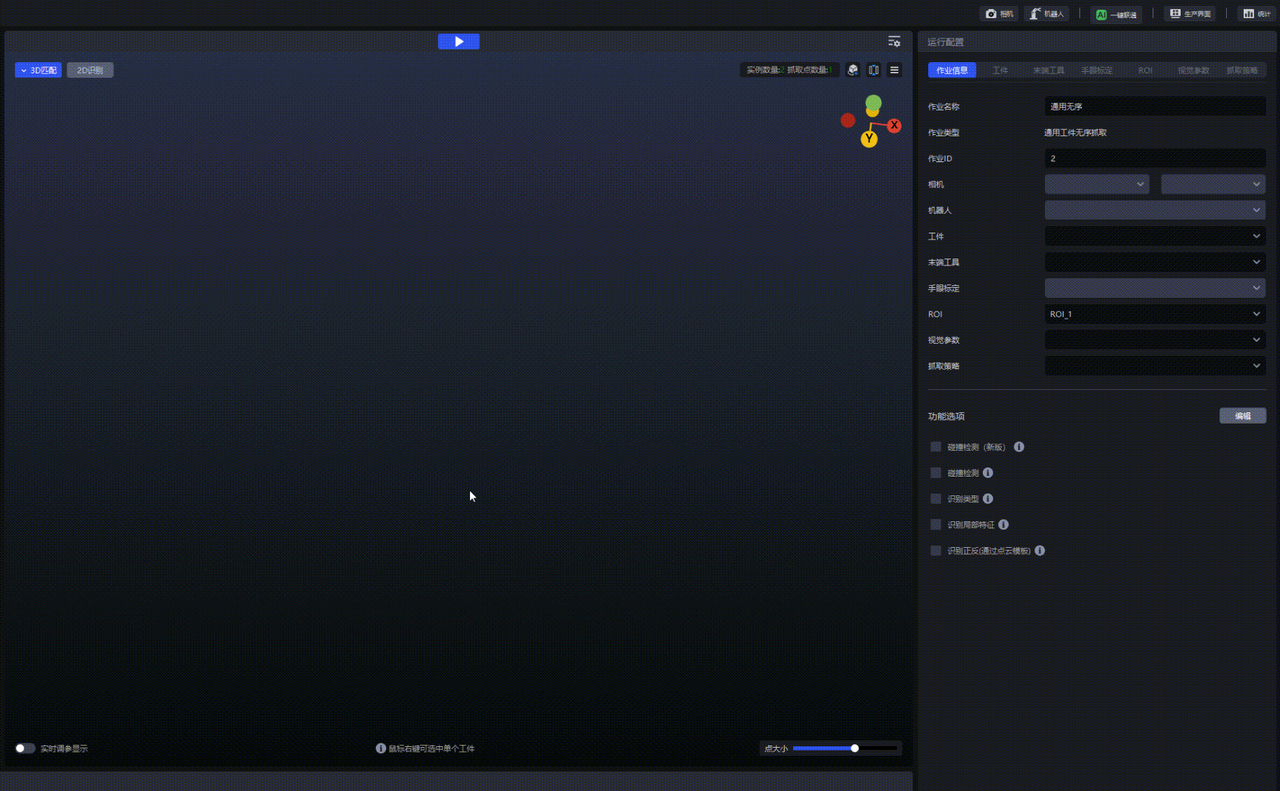Viewport: 1280px width, 791px height.
Task: Open the 生产界面 production view button
Action: (1189, 14)
